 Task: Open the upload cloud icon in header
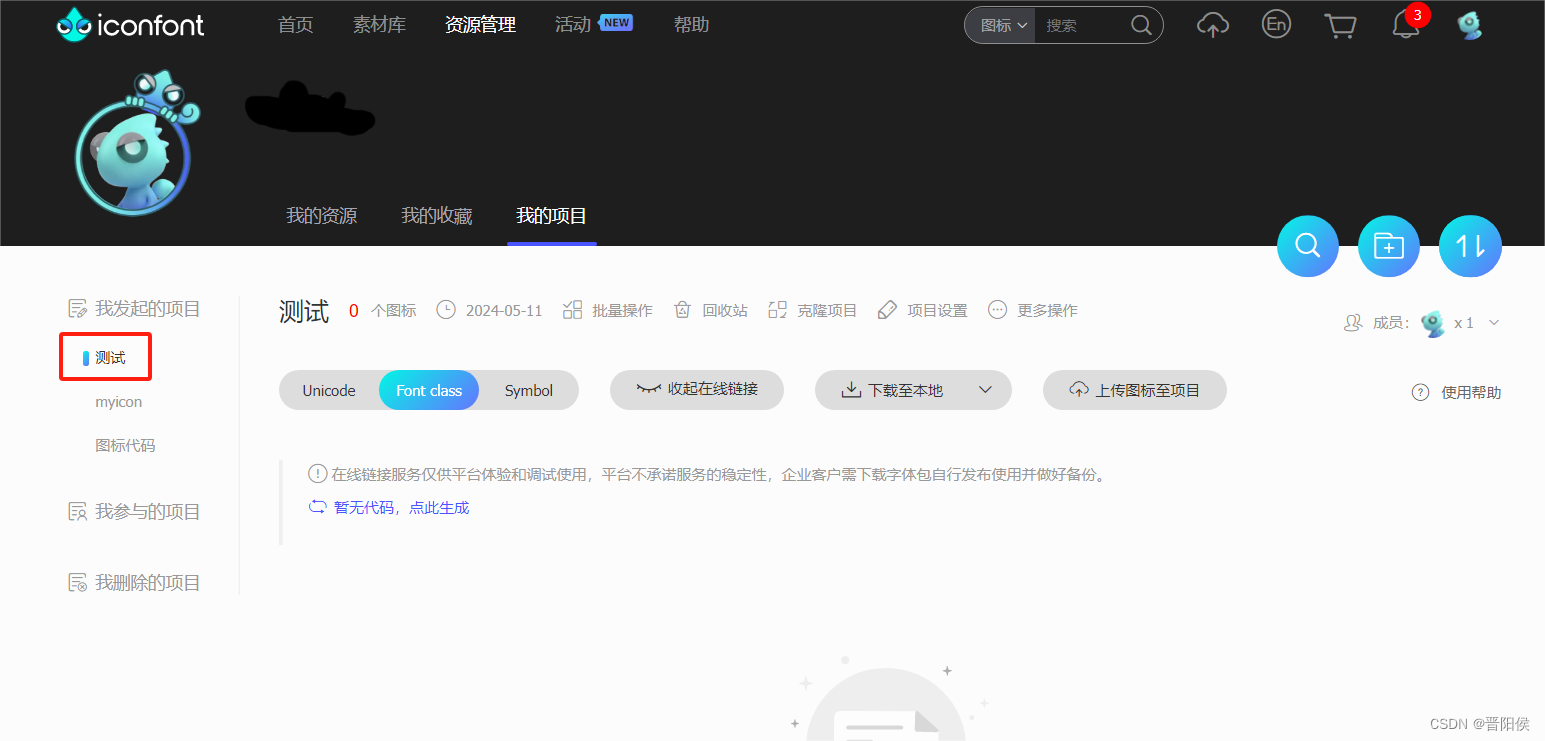coord(1212,25)
